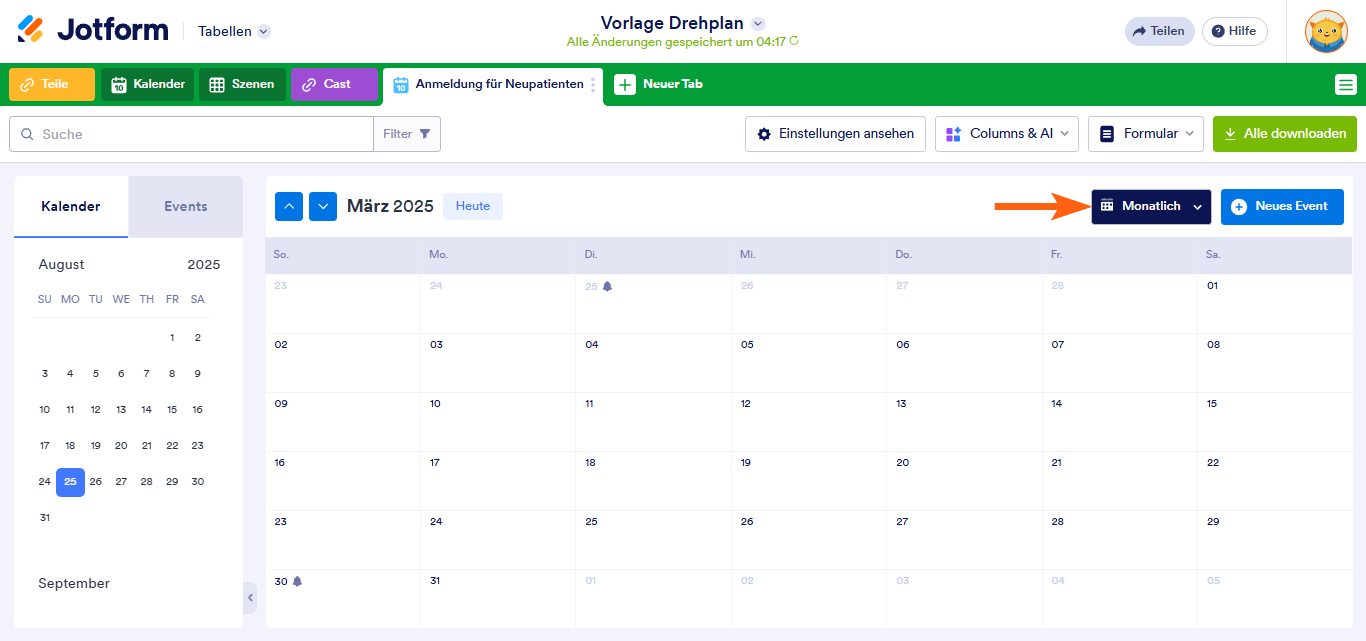Click the Neues Event button
Screen dimensions: 1366x641
click(1282, 206)
